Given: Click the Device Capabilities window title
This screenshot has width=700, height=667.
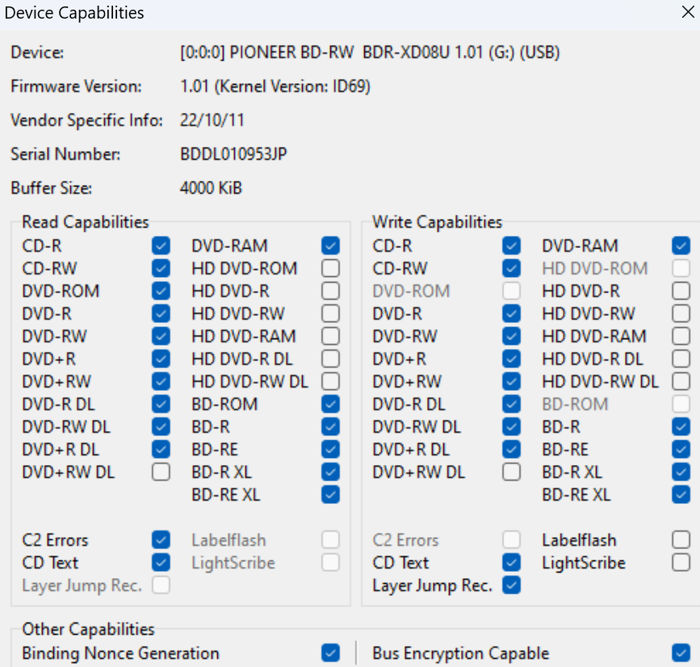Looking at the screenshot, I should pyautogui.click(x=74, y=13).
